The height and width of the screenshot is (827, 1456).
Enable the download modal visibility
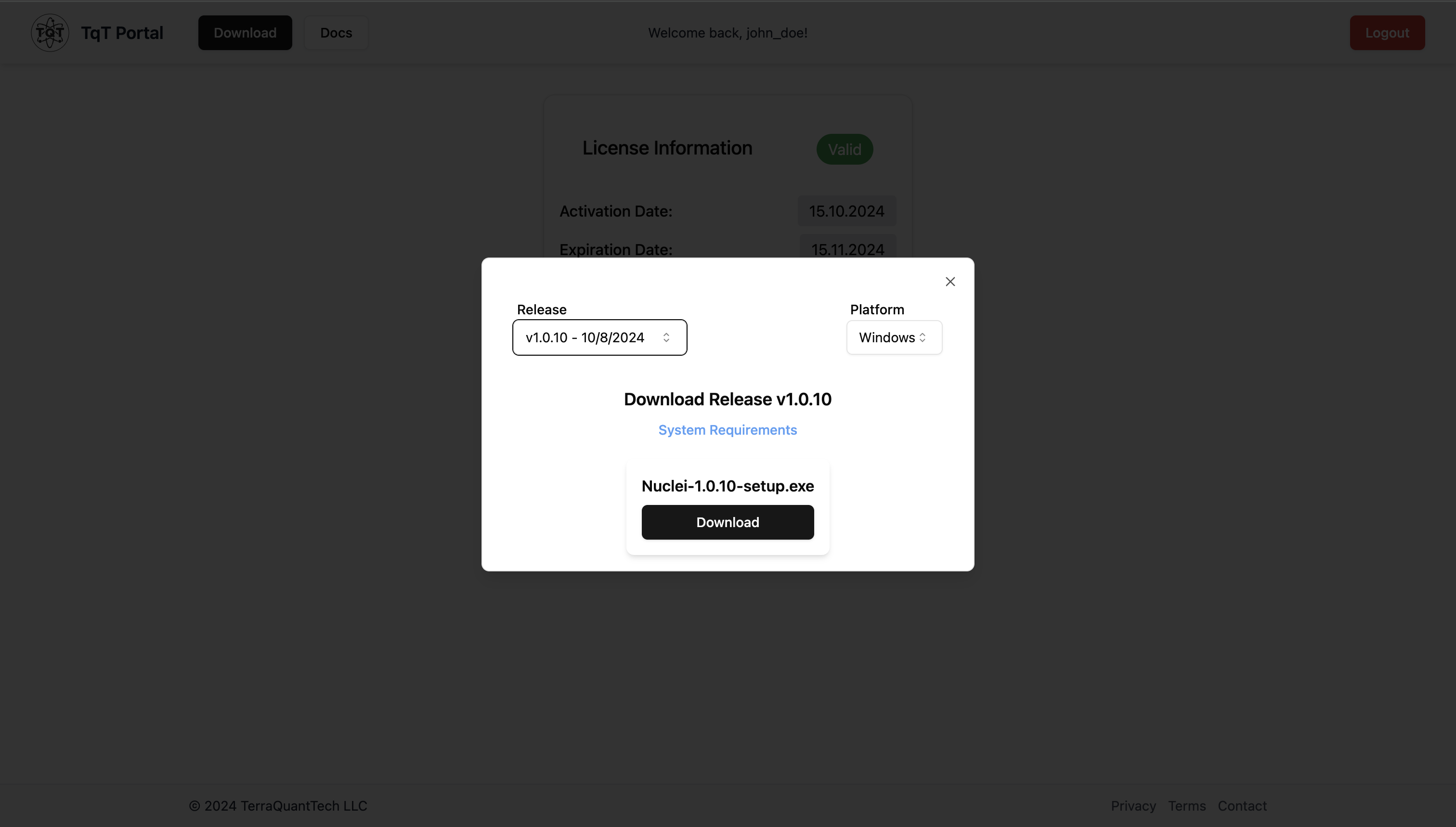pyautogui.click(x=245, y=32)
